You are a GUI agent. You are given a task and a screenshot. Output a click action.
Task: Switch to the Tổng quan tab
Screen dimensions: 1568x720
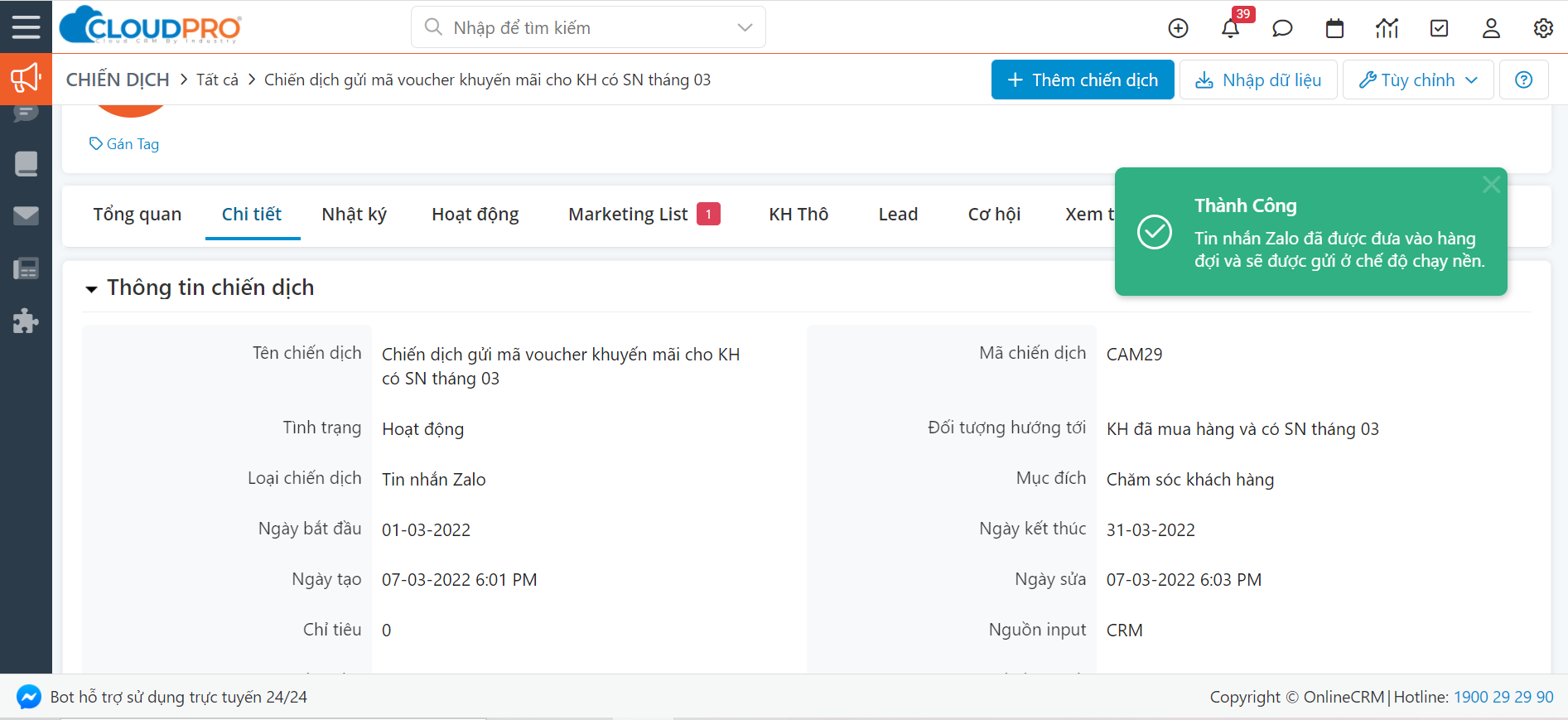pos(138,214)
